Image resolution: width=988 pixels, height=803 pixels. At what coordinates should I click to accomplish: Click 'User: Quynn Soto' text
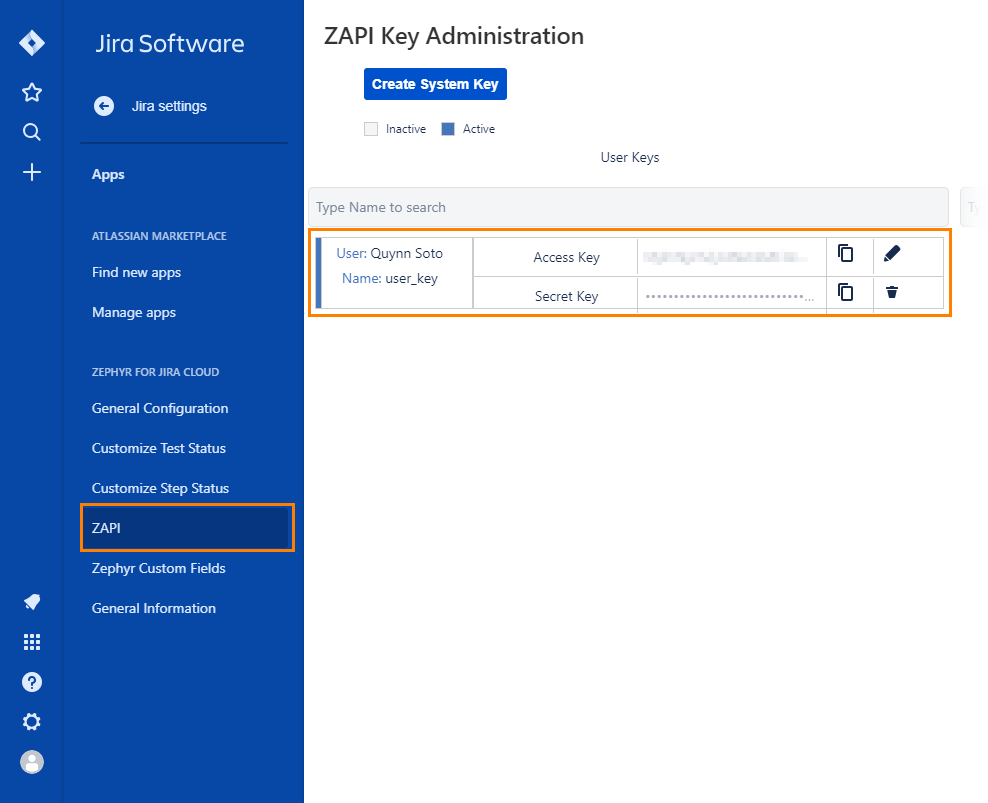click(389, 253)
